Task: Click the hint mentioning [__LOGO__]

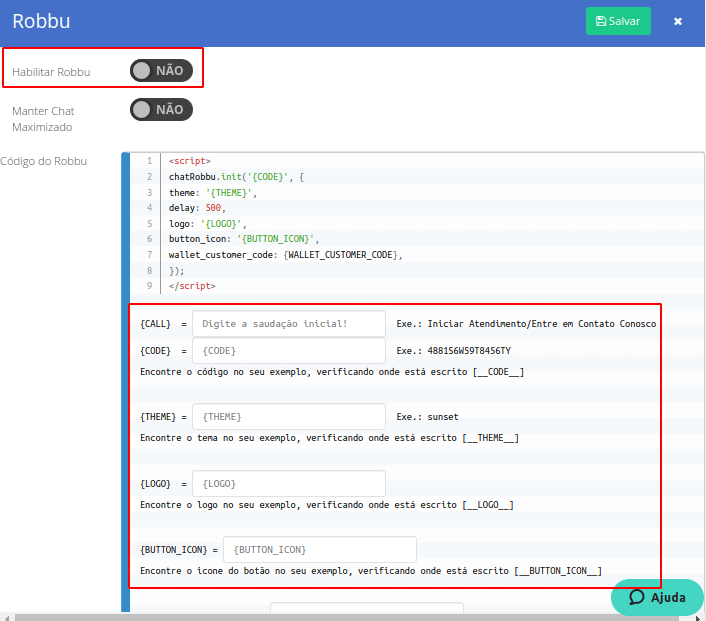Action: [x=326, y=505]
